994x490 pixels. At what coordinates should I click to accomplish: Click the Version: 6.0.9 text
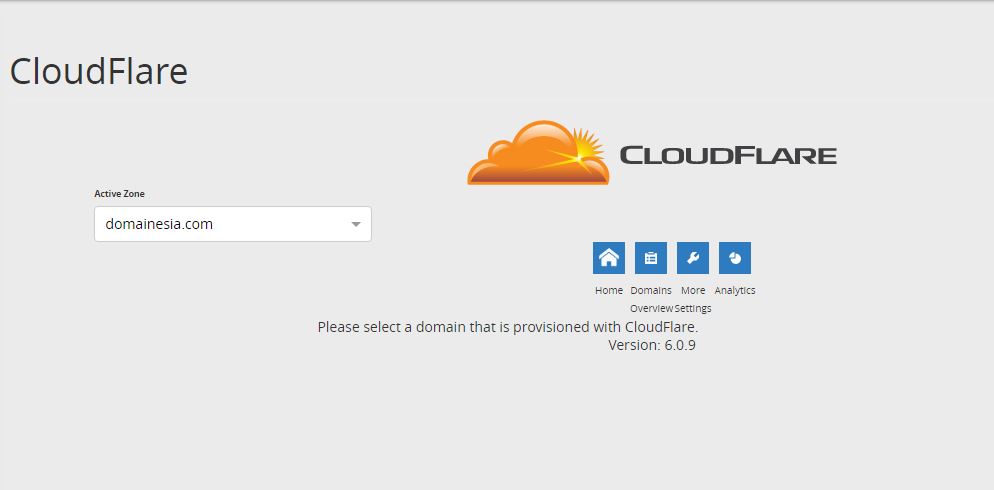coord(651,345)
